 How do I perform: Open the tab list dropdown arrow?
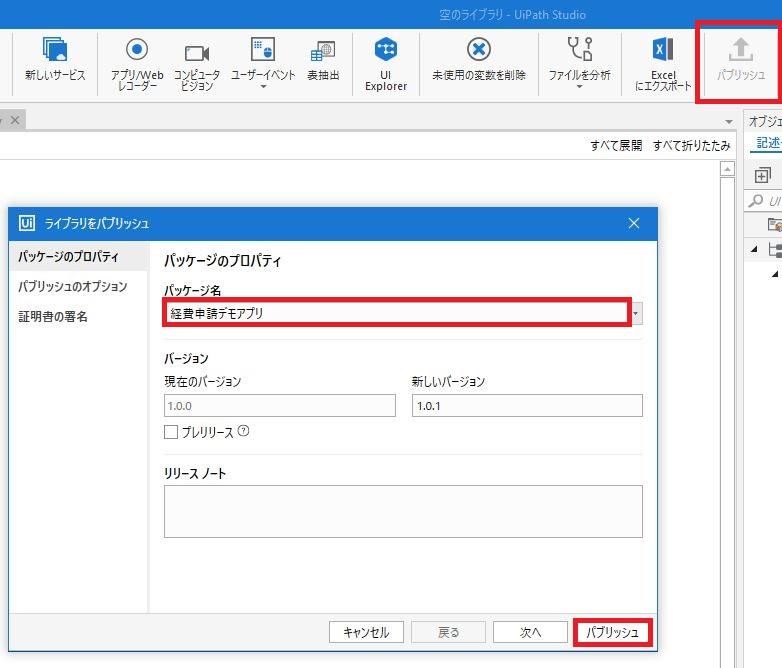click(729, 122)
